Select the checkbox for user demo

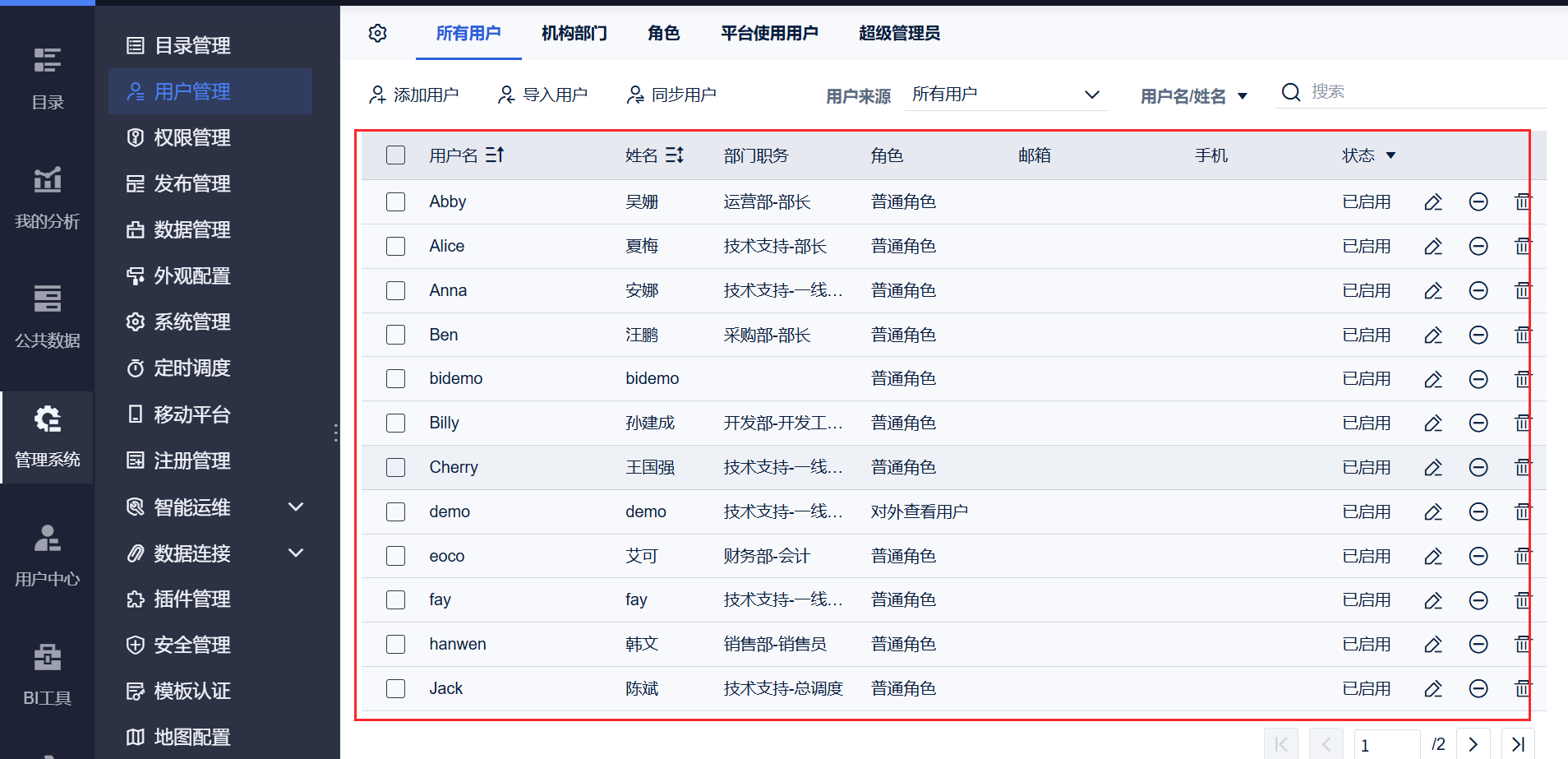pos(396,511)
